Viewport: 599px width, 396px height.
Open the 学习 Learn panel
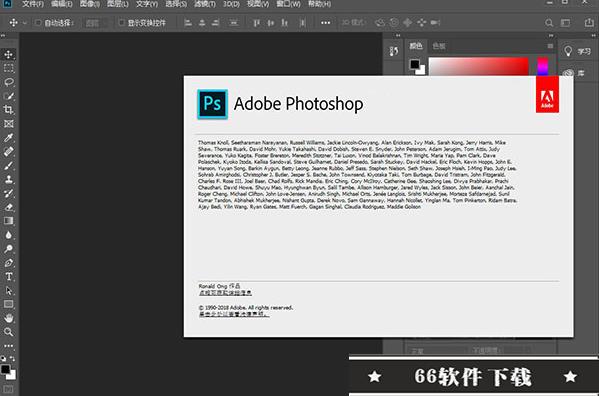tap(577, 51)
